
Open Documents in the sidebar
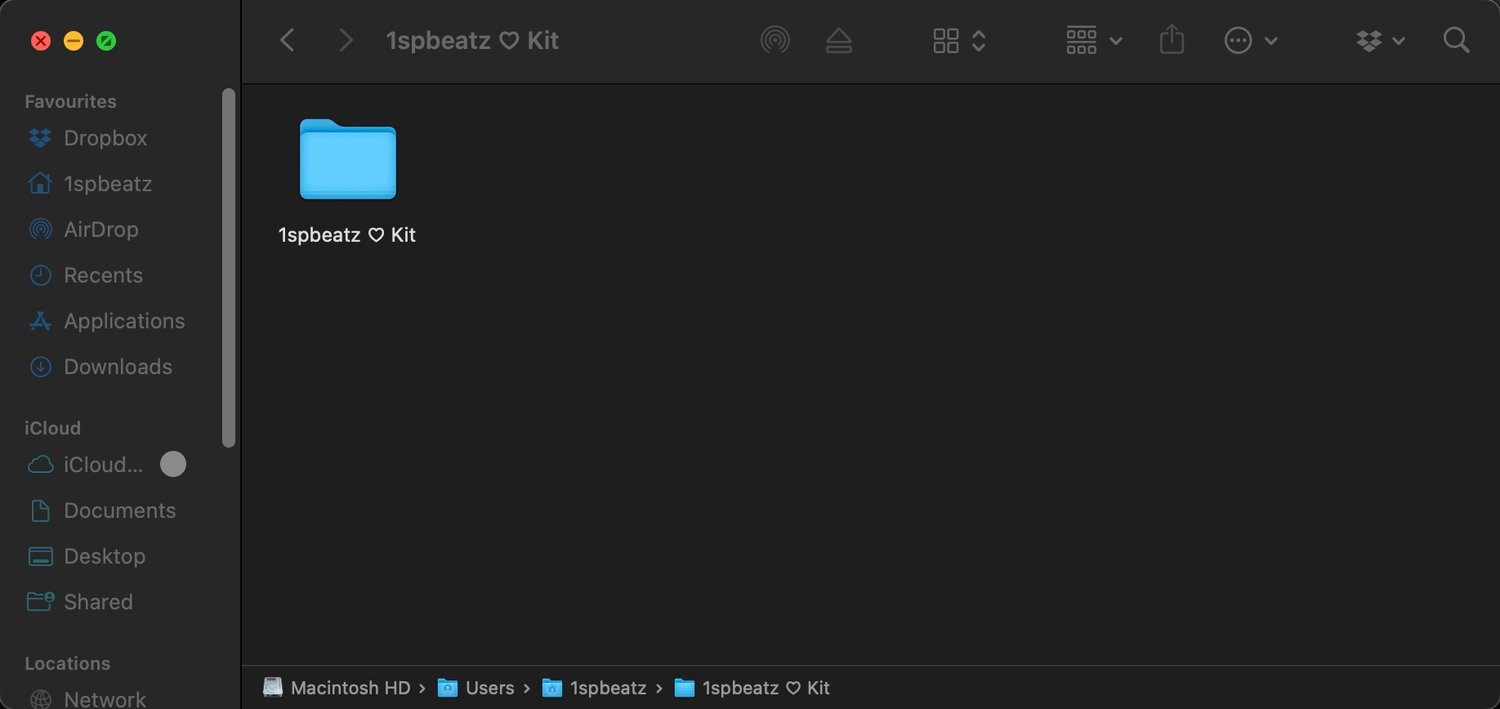[x=119, y=510]
